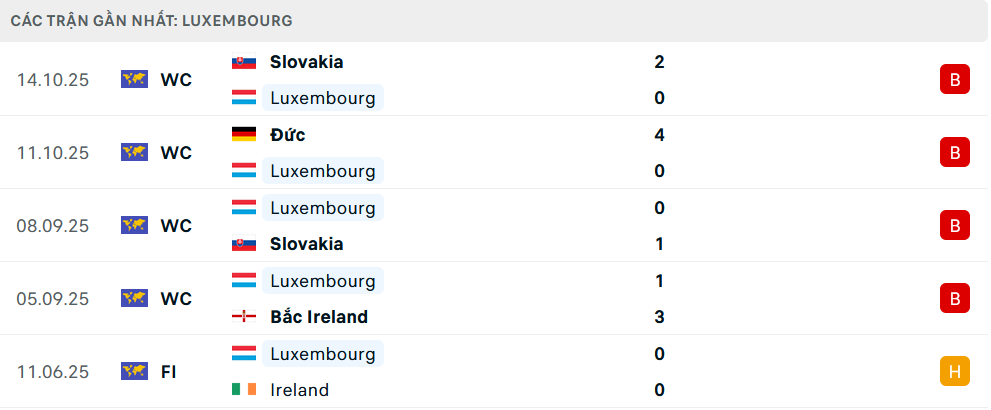Click the date 11.06.25
The width and height of the screenshot is (991, 410).
tap(53, 372)
